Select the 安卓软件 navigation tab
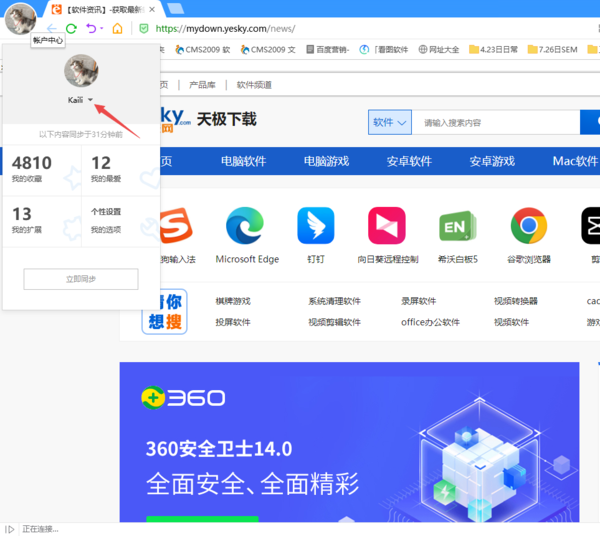600x536 pixels. [409, 161]
